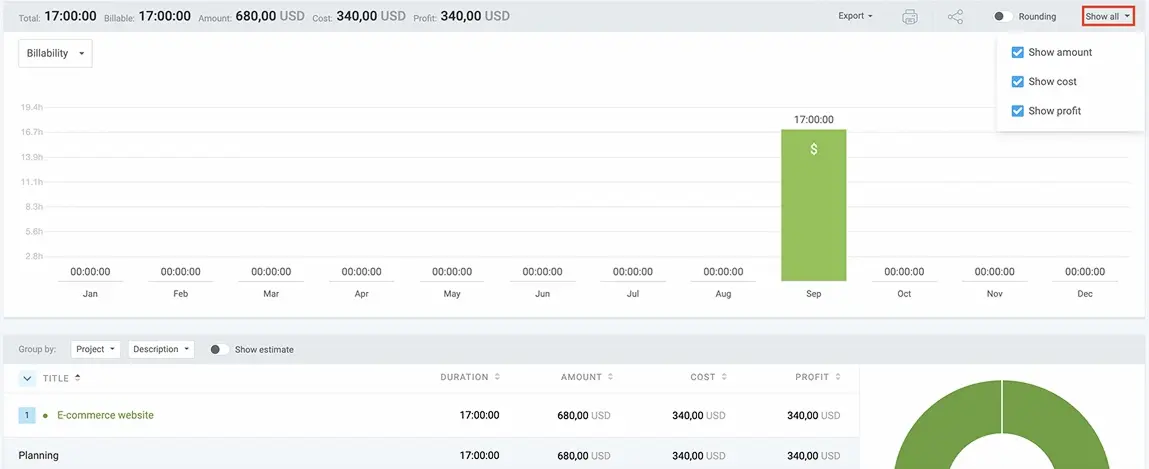
Task: Sort table by Amount arrows
Action: 610,377
